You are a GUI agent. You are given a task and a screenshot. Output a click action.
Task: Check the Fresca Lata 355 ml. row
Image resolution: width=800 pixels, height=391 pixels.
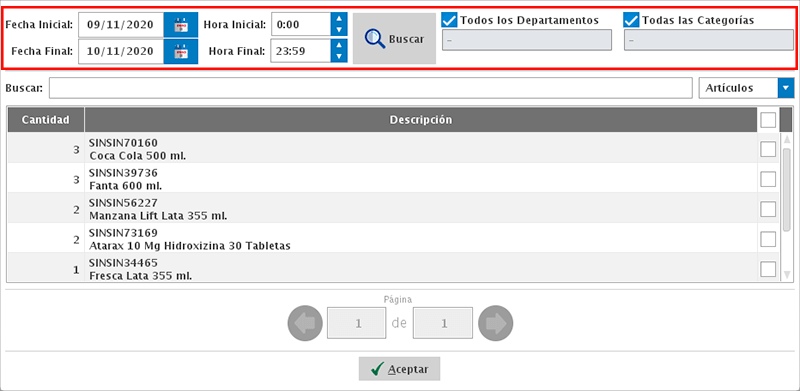768,268
